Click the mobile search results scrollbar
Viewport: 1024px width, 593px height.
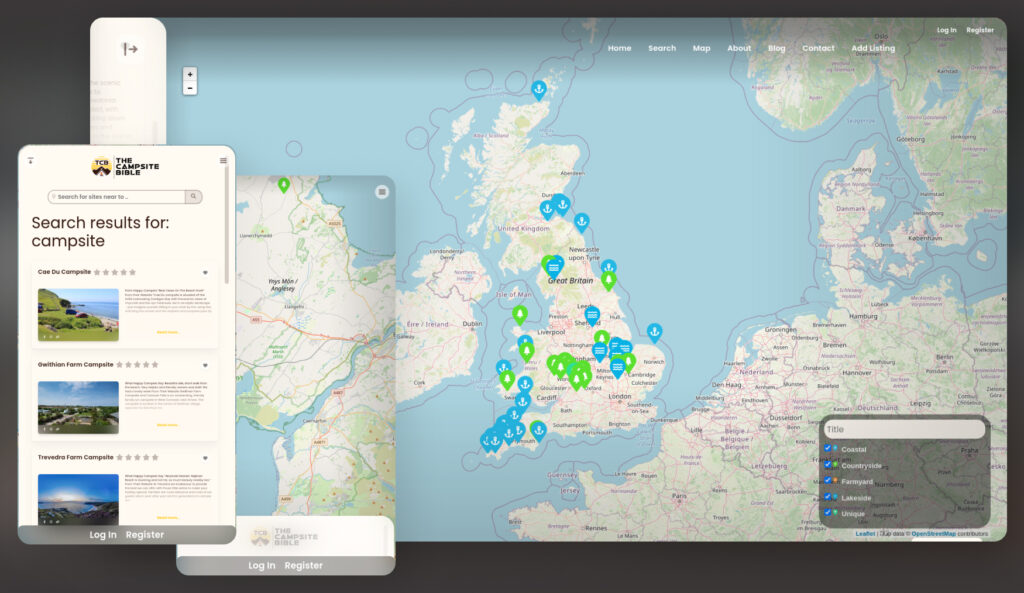click(227, 225)
